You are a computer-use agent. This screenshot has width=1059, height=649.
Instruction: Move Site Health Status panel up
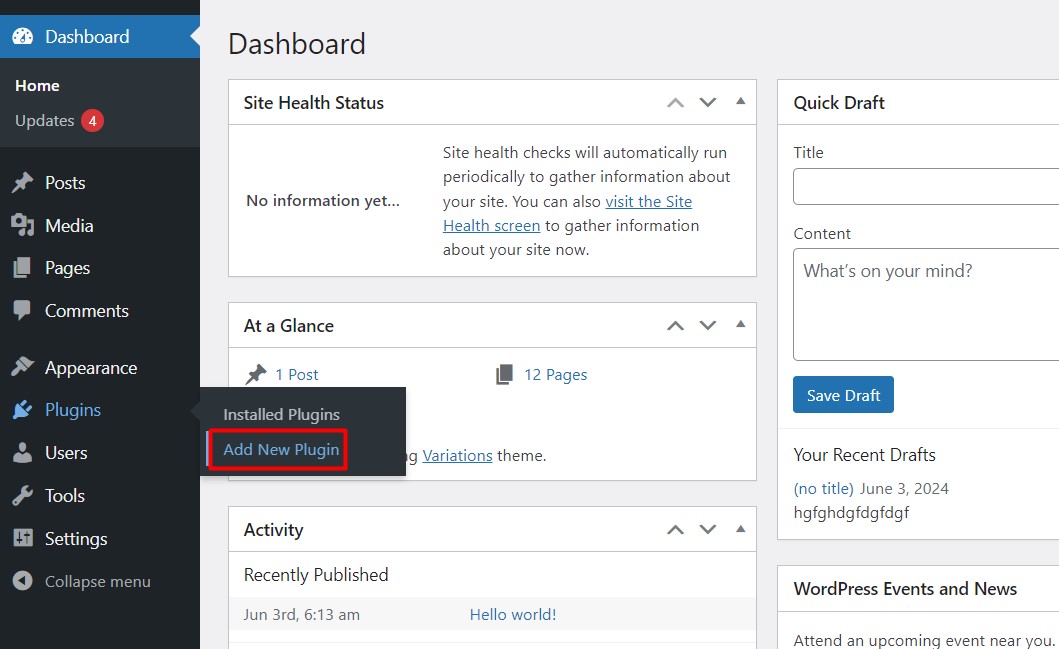point(675,103)
